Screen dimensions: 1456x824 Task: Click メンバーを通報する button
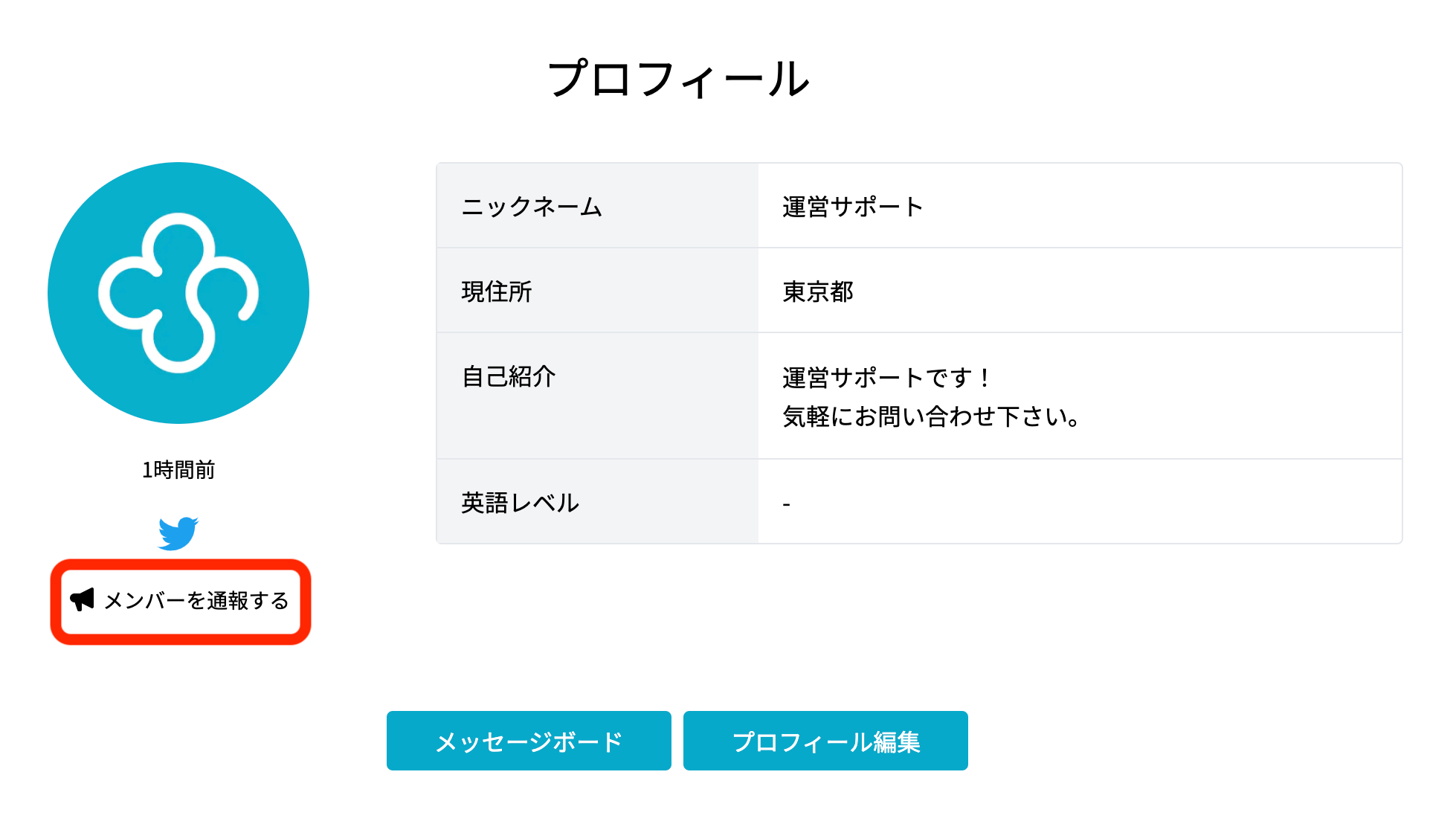pos(180,601)
